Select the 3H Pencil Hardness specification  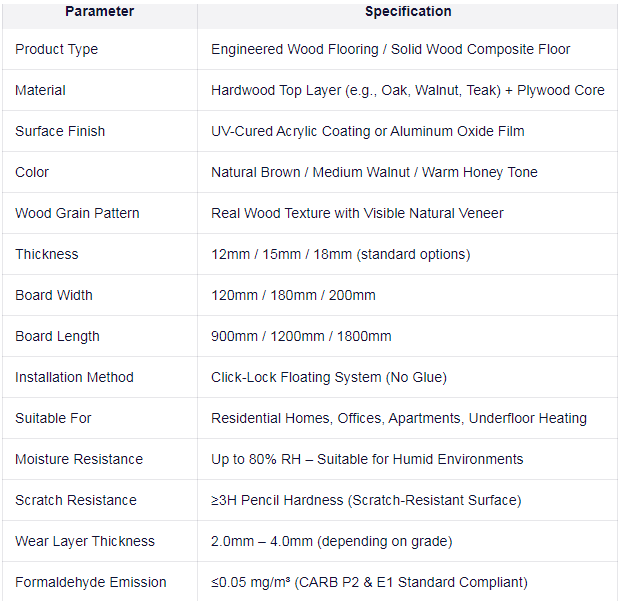[x=366, y=500]
